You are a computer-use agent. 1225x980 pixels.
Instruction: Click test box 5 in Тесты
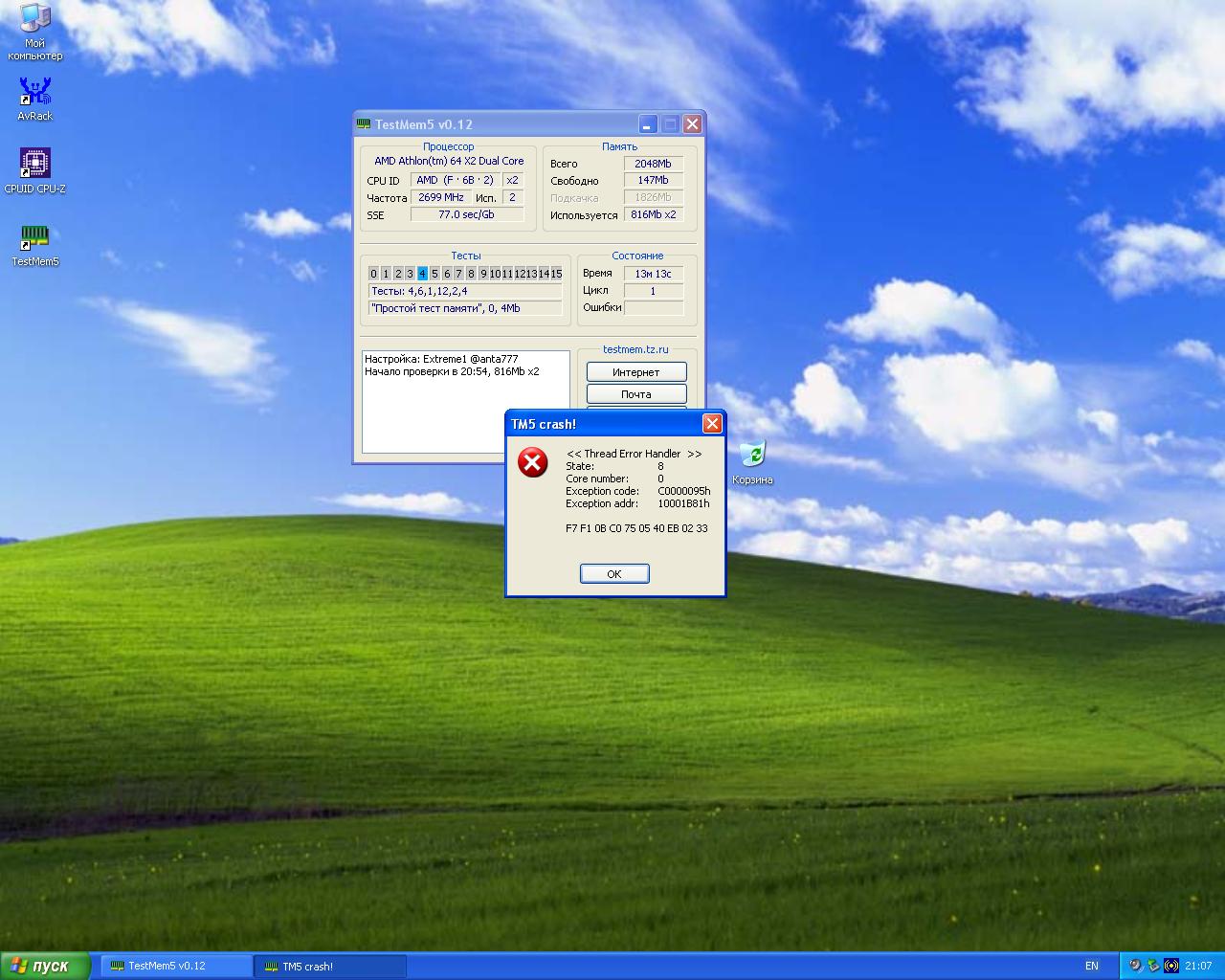pyautogui.click(x=434, y=274)
